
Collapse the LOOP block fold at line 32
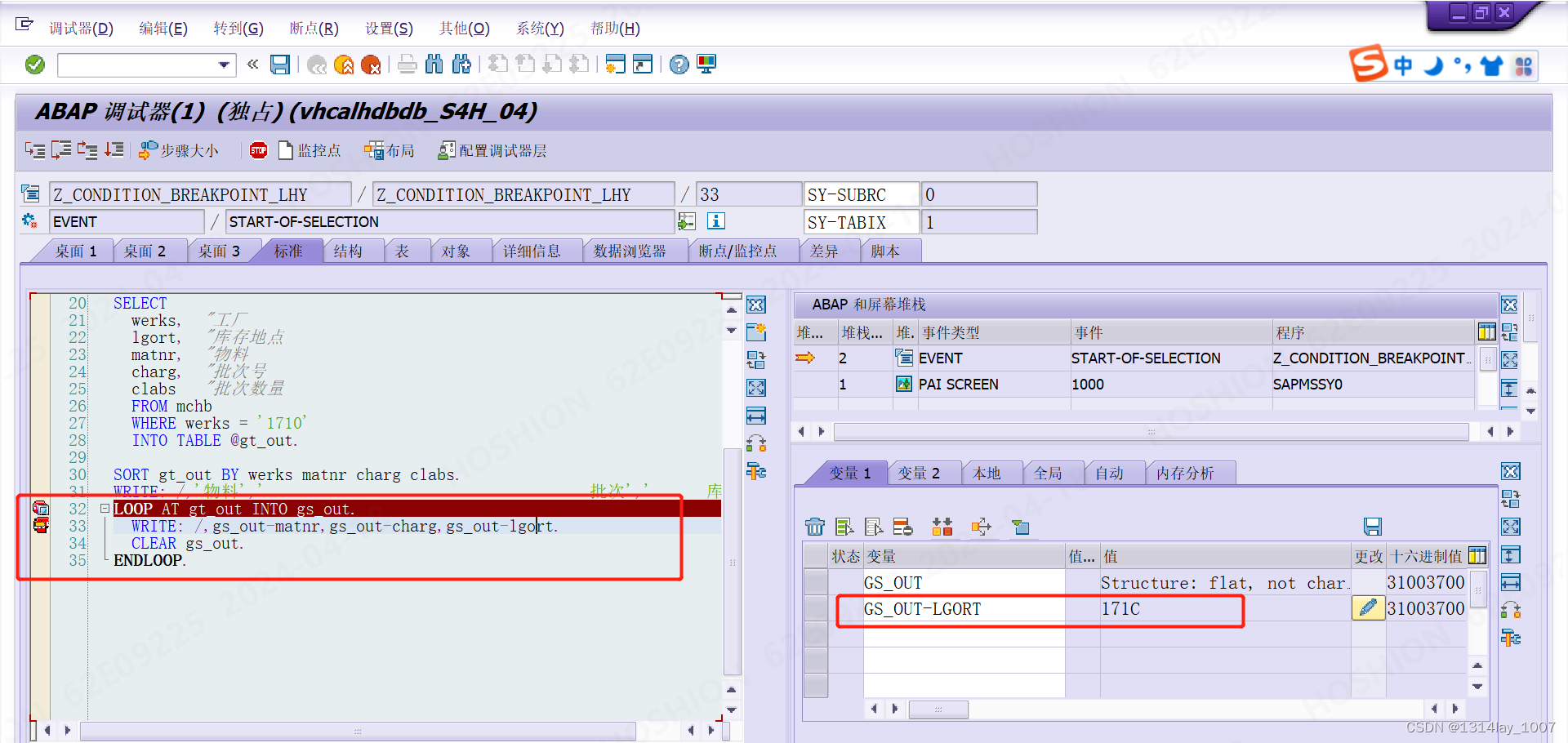pos(105,509)
